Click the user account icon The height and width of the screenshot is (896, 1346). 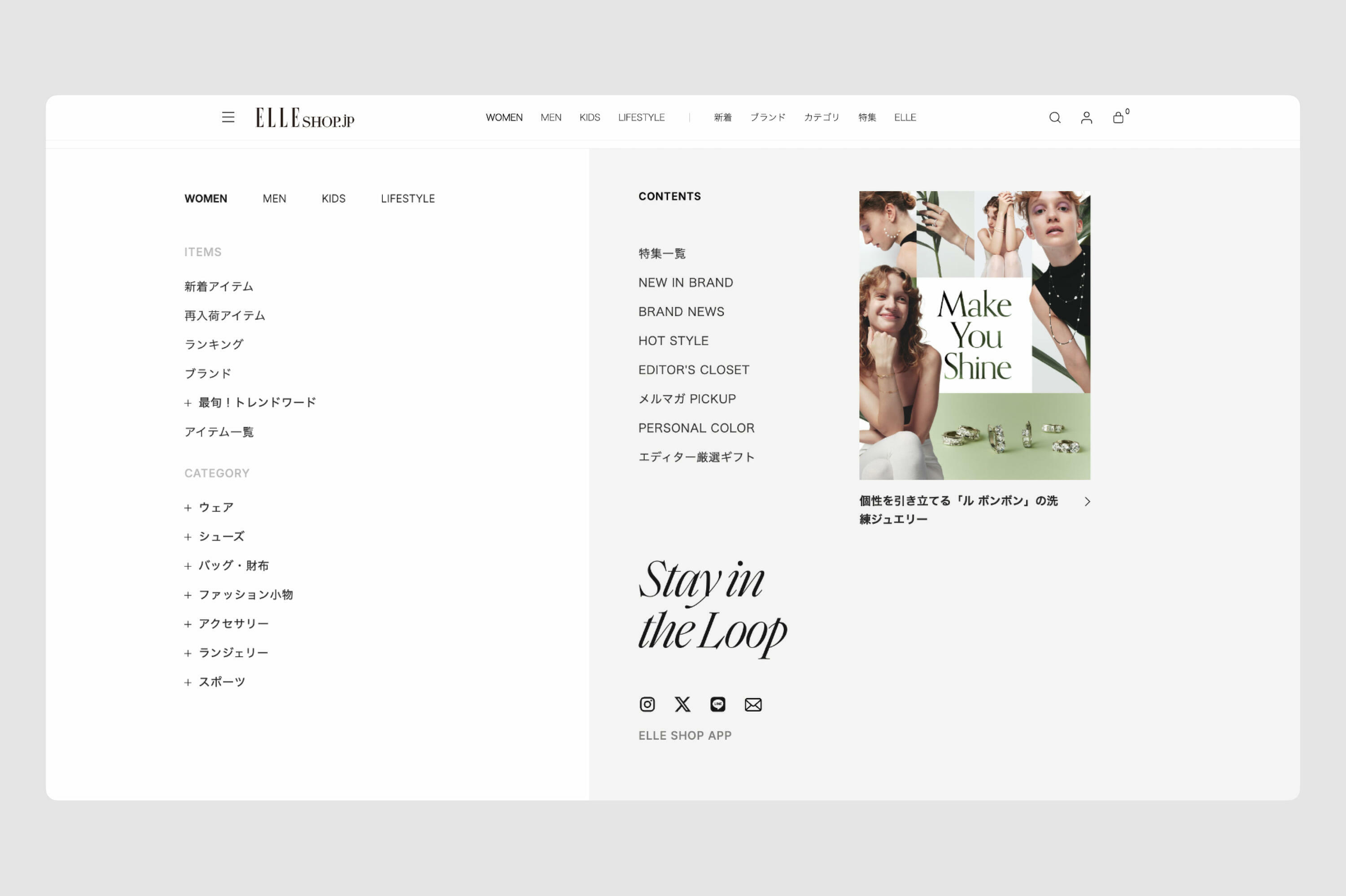tap(1086, 117)
